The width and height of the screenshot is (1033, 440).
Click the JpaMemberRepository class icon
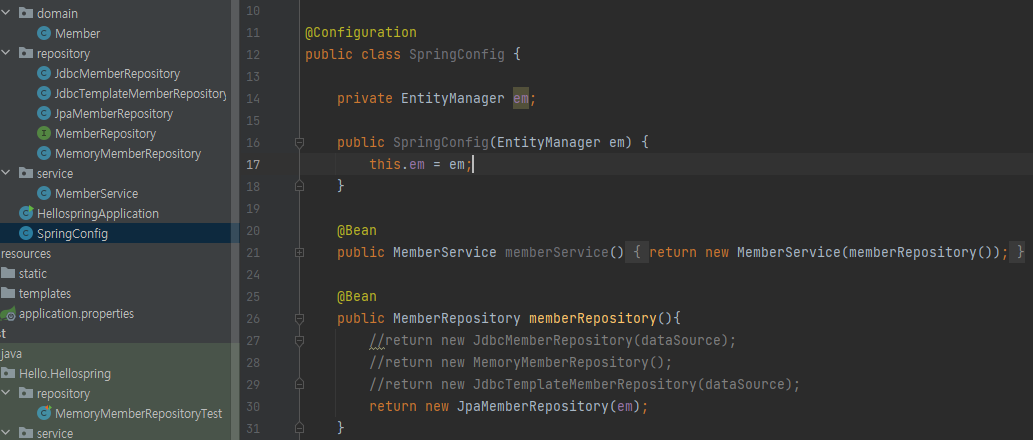pyautogui.click(x=44, y=114)
